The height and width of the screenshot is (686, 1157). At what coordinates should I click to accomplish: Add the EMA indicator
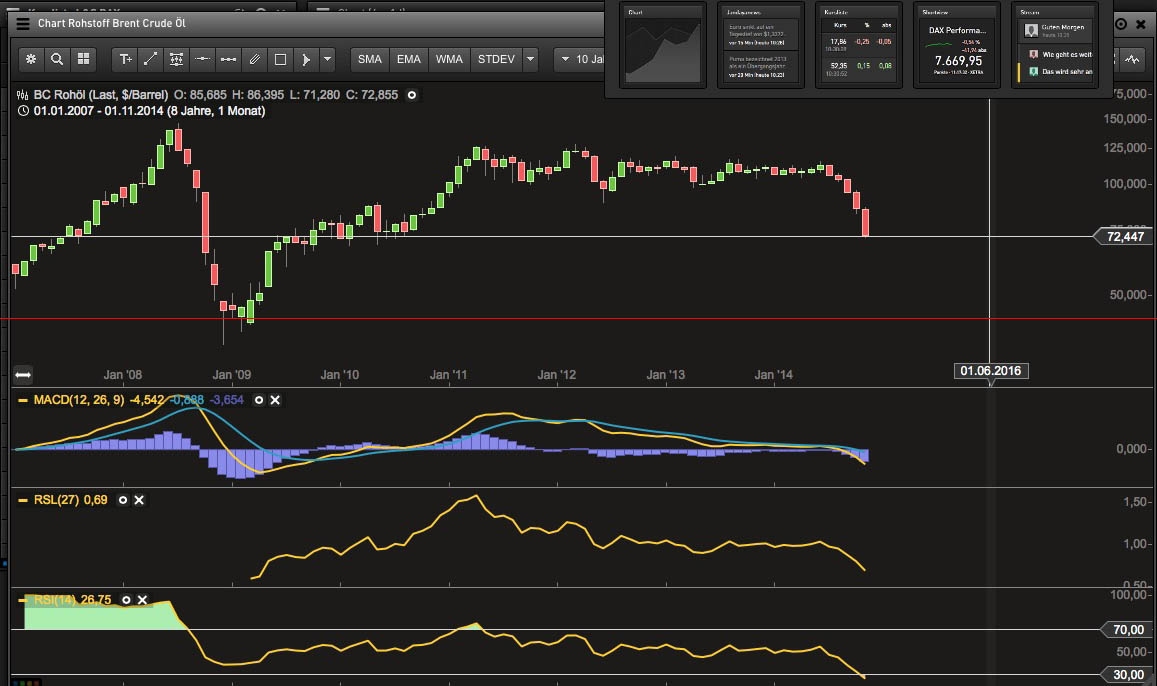[x=409, y=59]
